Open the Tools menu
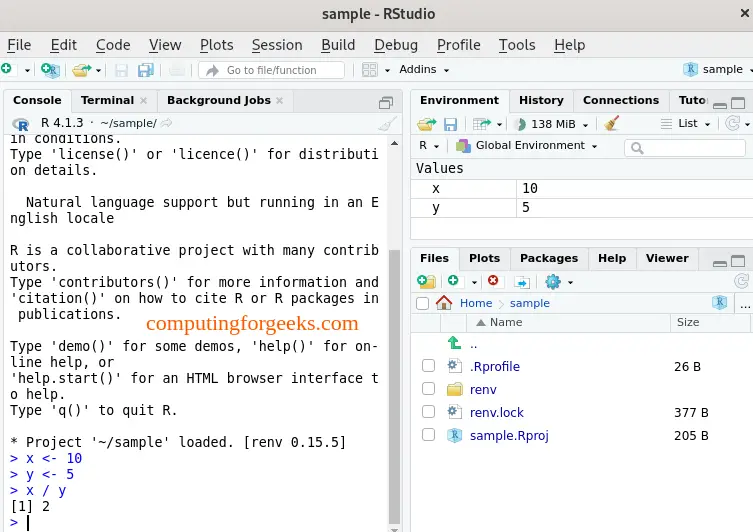The image size is (753, 532). (x=517, y=45)
